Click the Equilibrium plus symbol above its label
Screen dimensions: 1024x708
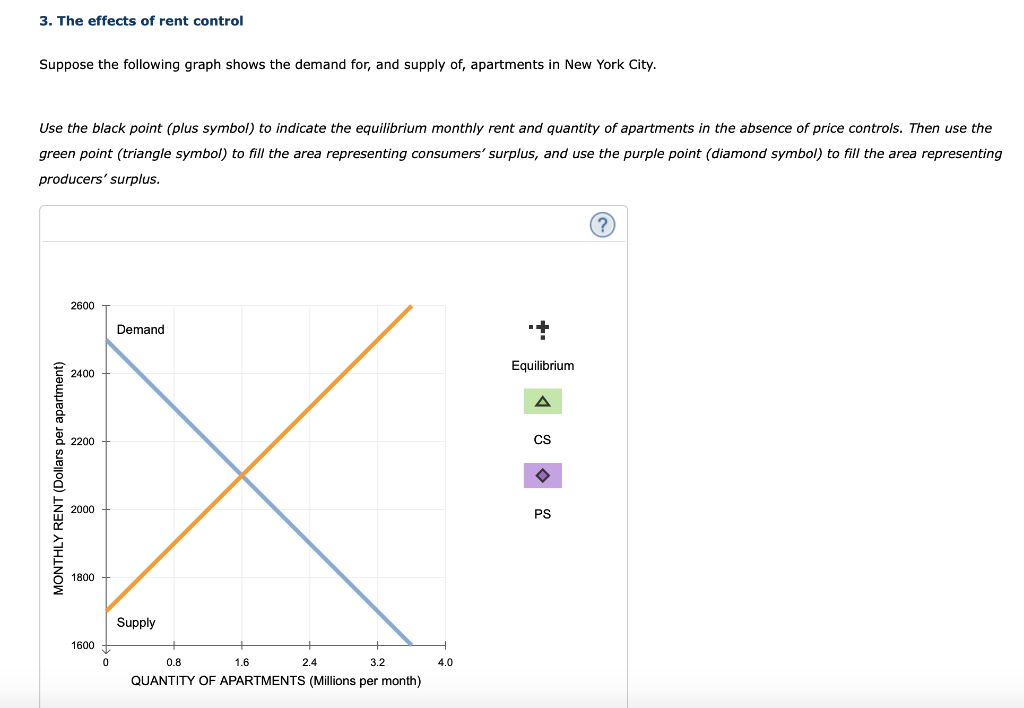click(541, 329)
